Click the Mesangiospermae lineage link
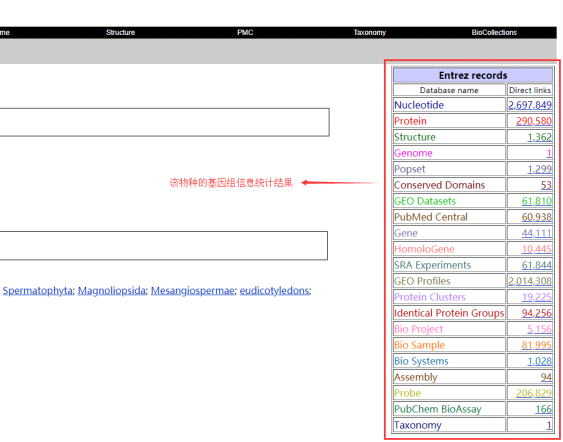Screen dimensions: 563x442 (192, 290)
